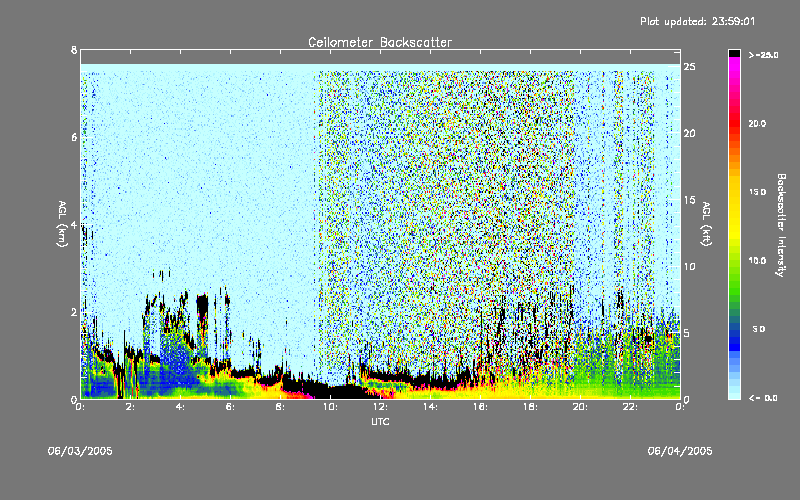This screenshot has height=500, width=800.
Task: Click the '20:' hour tick on time axis
Action: [x=580, y=407]
